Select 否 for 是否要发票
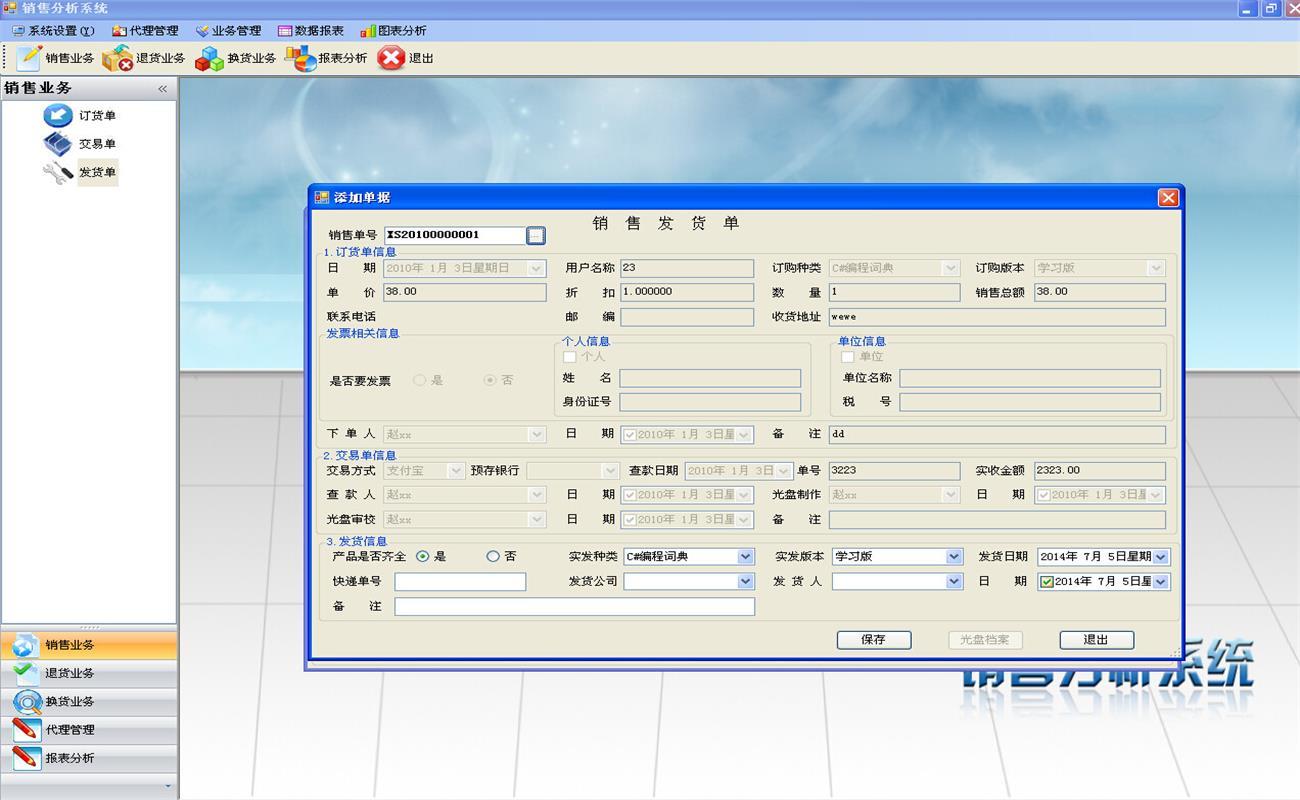The height and width of the screenshot is (800, 1300). 490,380
